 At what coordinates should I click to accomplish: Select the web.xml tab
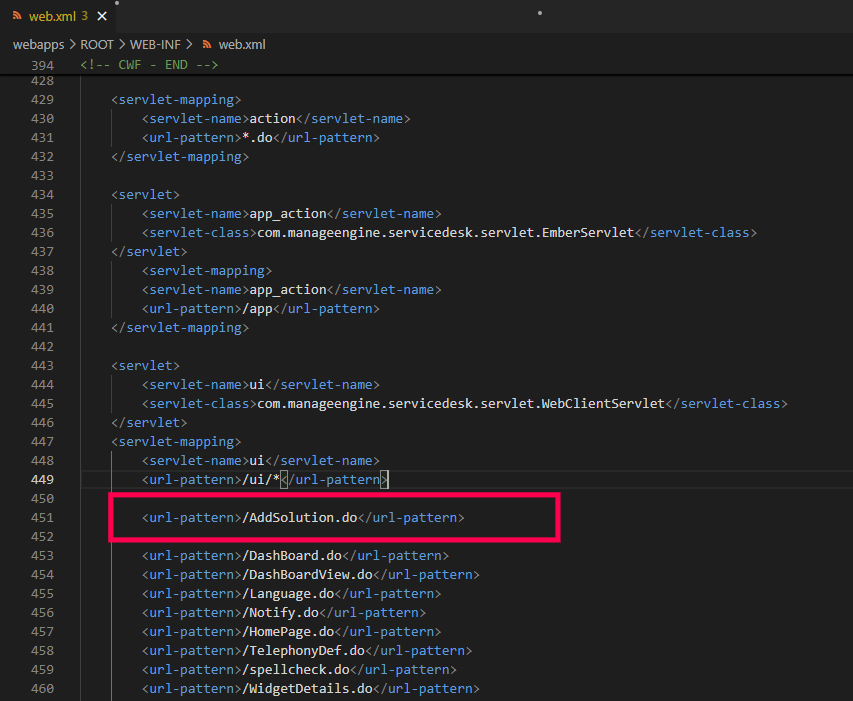click(x=50, y=16)
